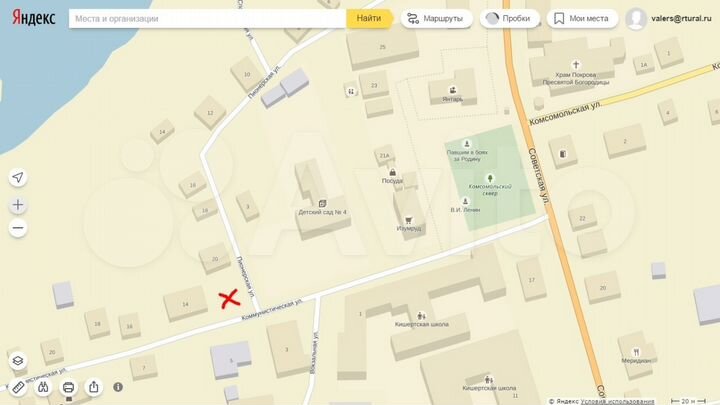Open the Маршруты route planner
720x405 pixels.
point(436,18)
